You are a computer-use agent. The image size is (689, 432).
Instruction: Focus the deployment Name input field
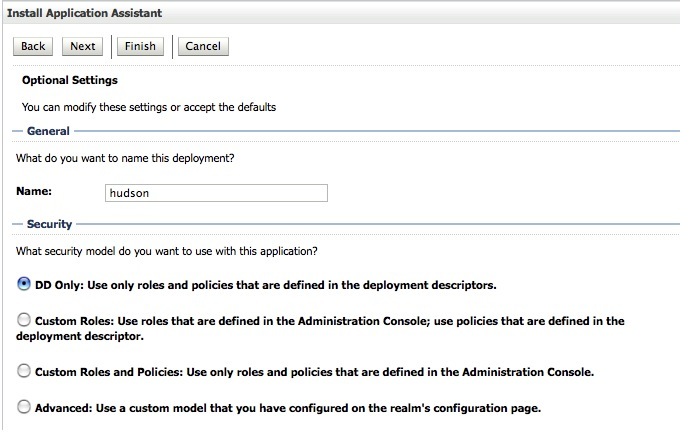pyautogui.click(x=216, y=193)
